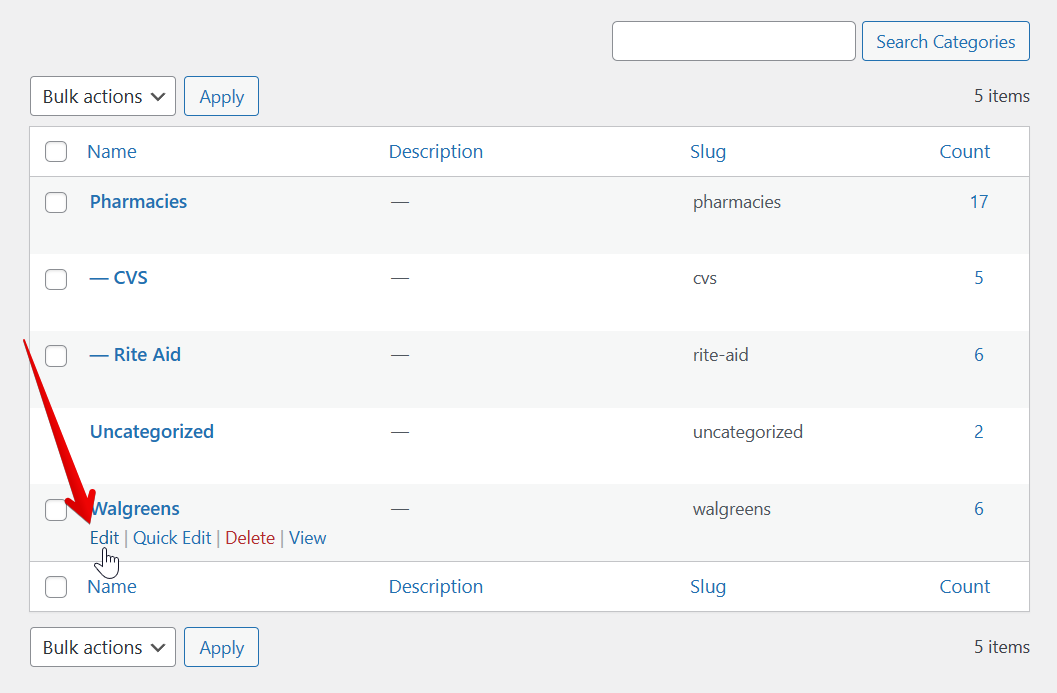Sort by the Count column header
Image resolution: width=1057 pixels, height=693 pixels.
964,152
